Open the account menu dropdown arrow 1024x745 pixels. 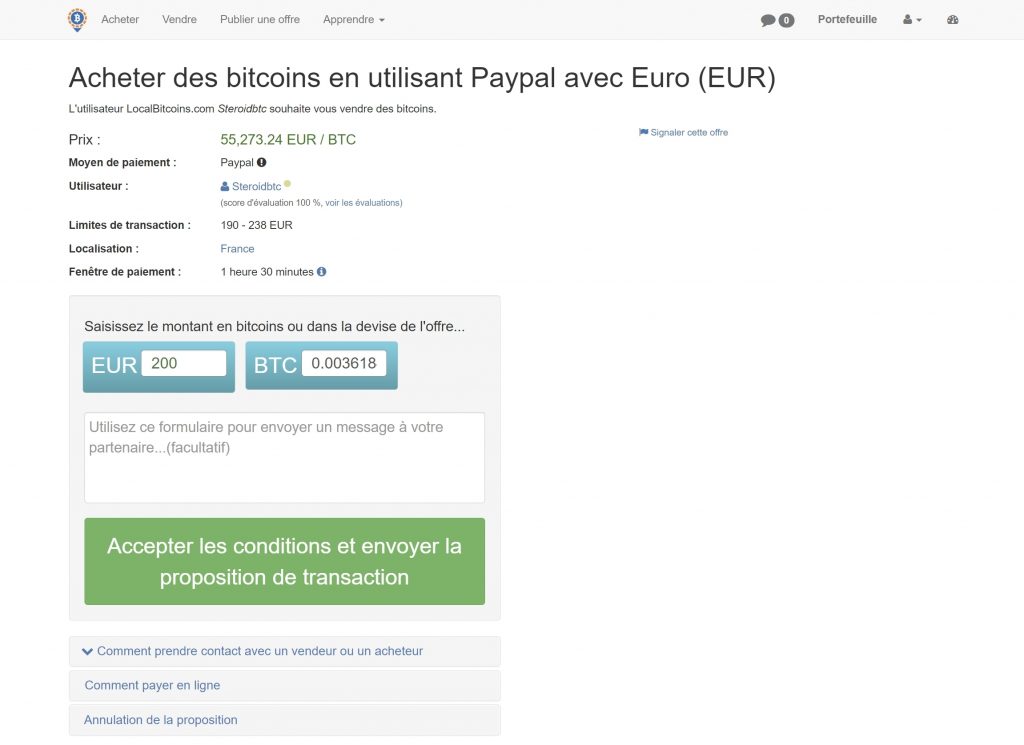(x=920, y=19)
